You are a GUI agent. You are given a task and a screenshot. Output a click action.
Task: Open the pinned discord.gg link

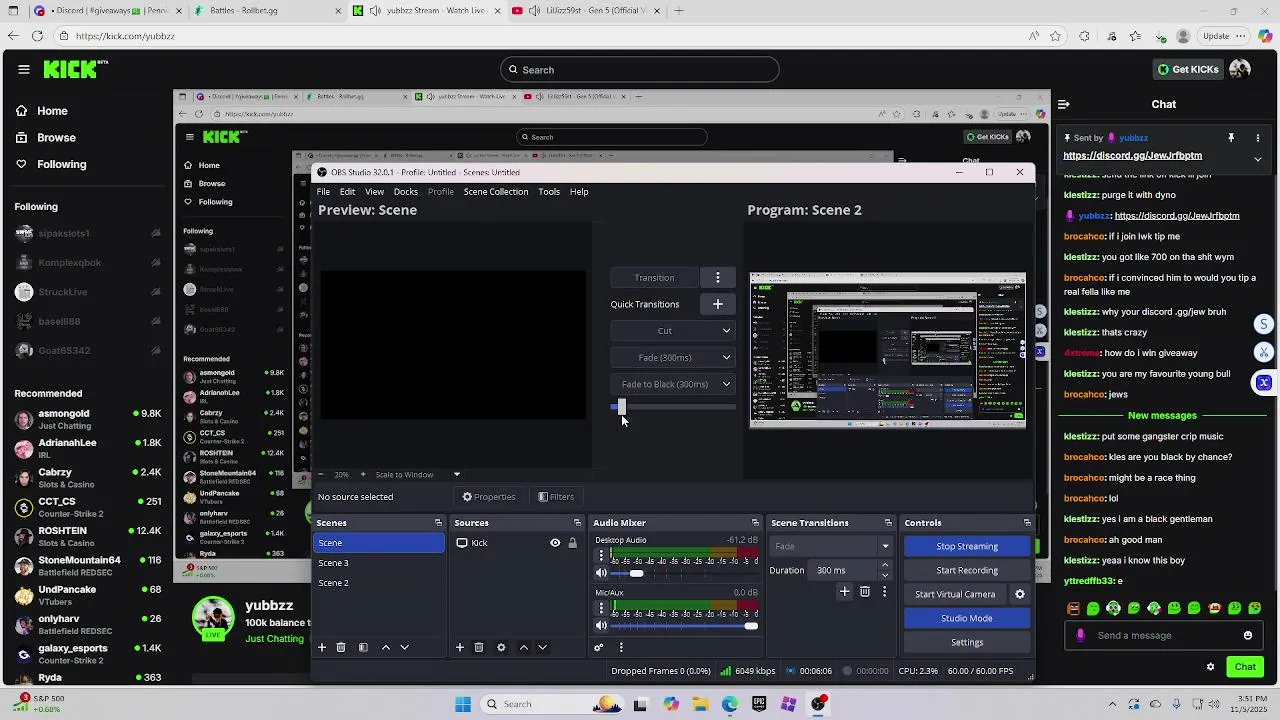tap(1132, 156)
